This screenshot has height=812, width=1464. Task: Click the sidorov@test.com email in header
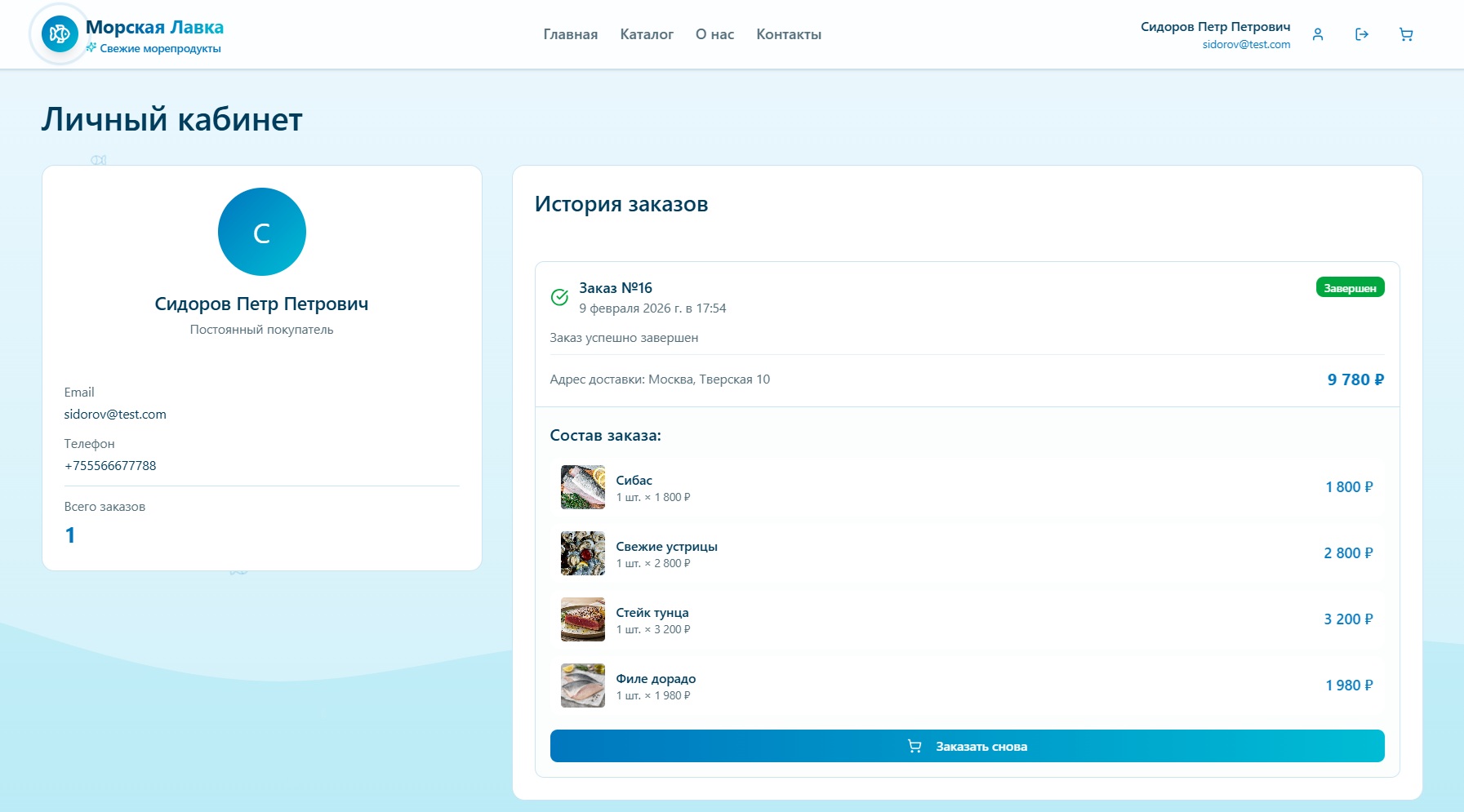1246,45
